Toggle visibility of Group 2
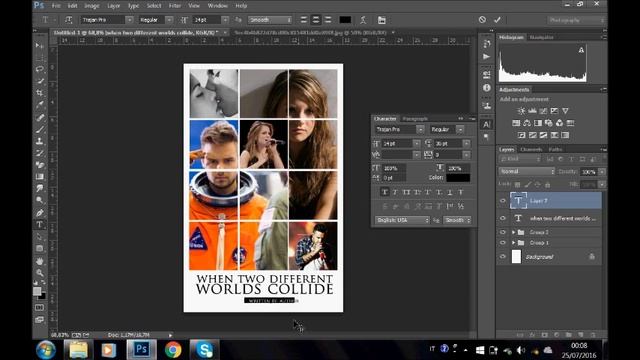The image size is (640, 360). point(502,232)
